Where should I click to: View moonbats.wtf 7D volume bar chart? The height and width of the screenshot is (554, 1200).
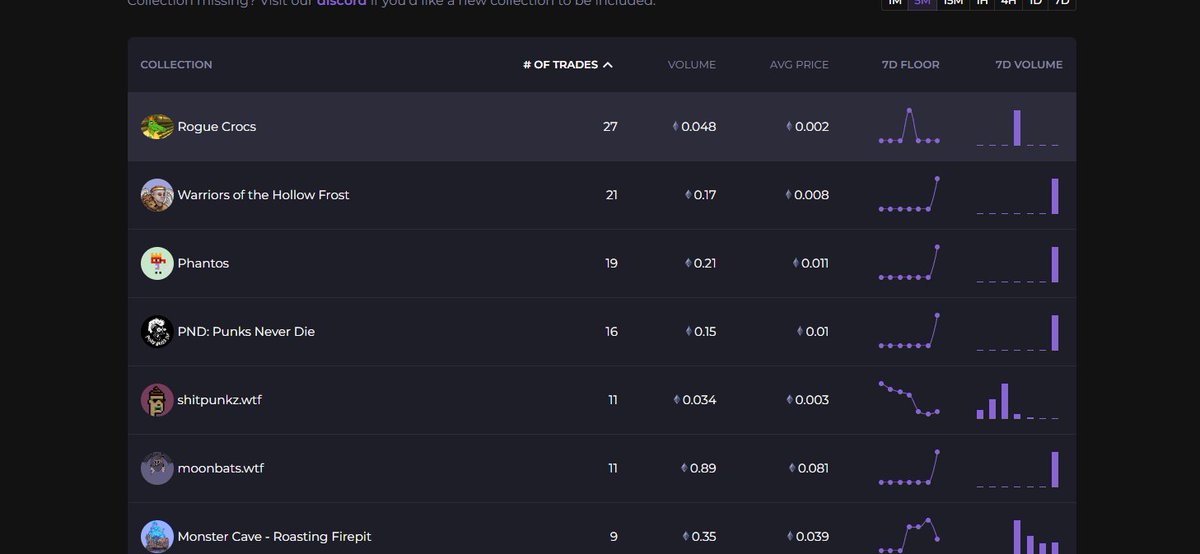pyautogui.click(x=1017, y=469)
